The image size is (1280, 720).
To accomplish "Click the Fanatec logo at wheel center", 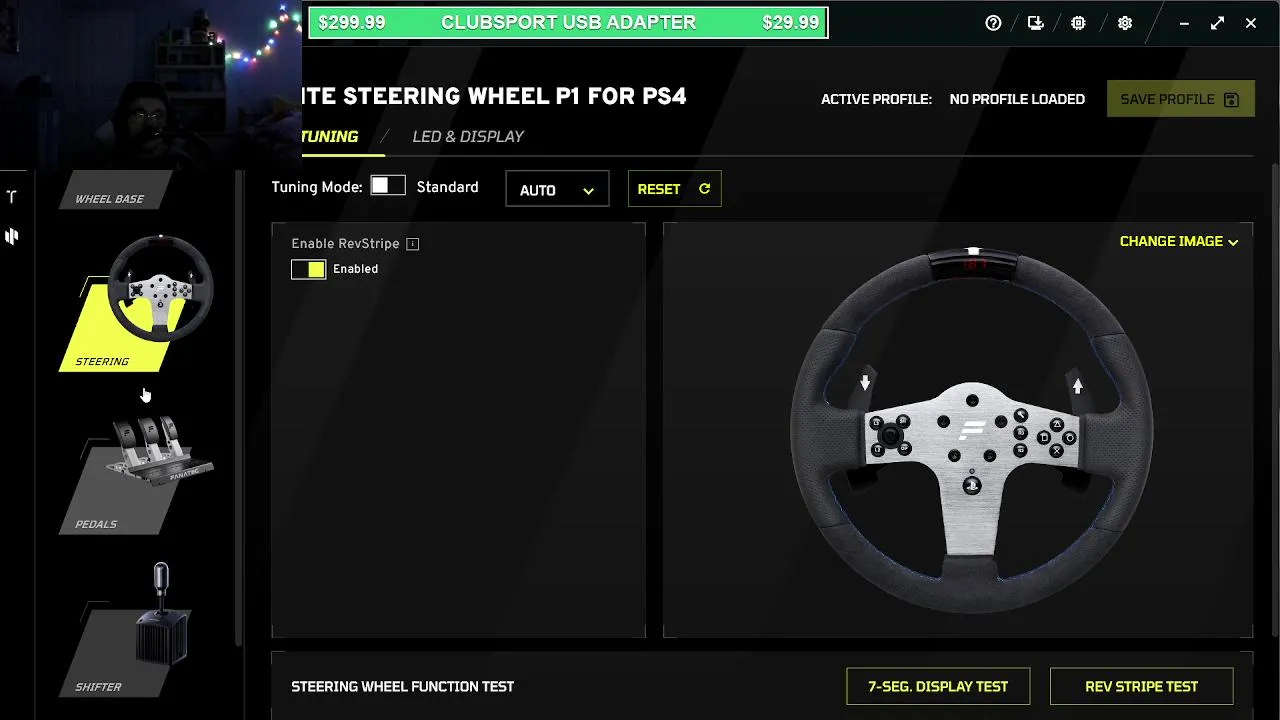I will [972, 430].
